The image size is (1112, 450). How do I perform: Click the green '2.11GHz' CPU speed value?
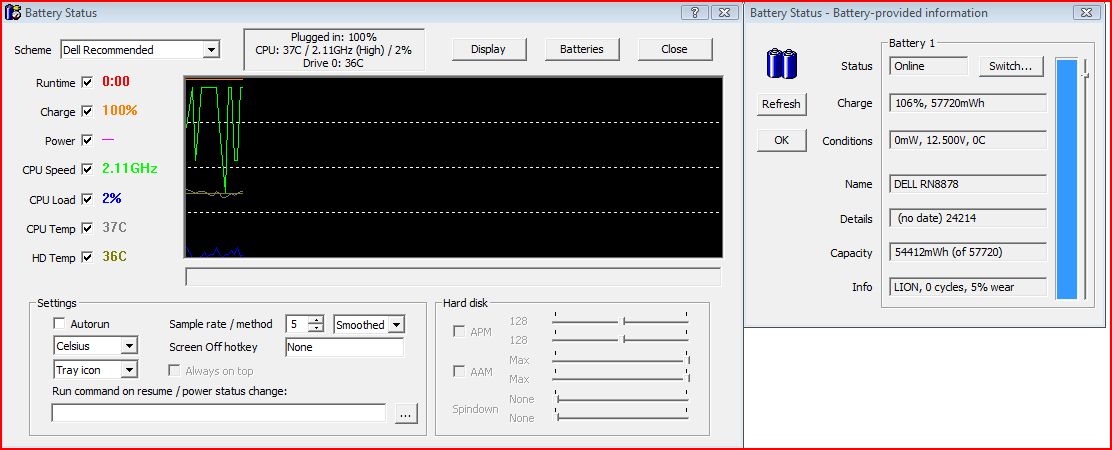coord(130,169)
